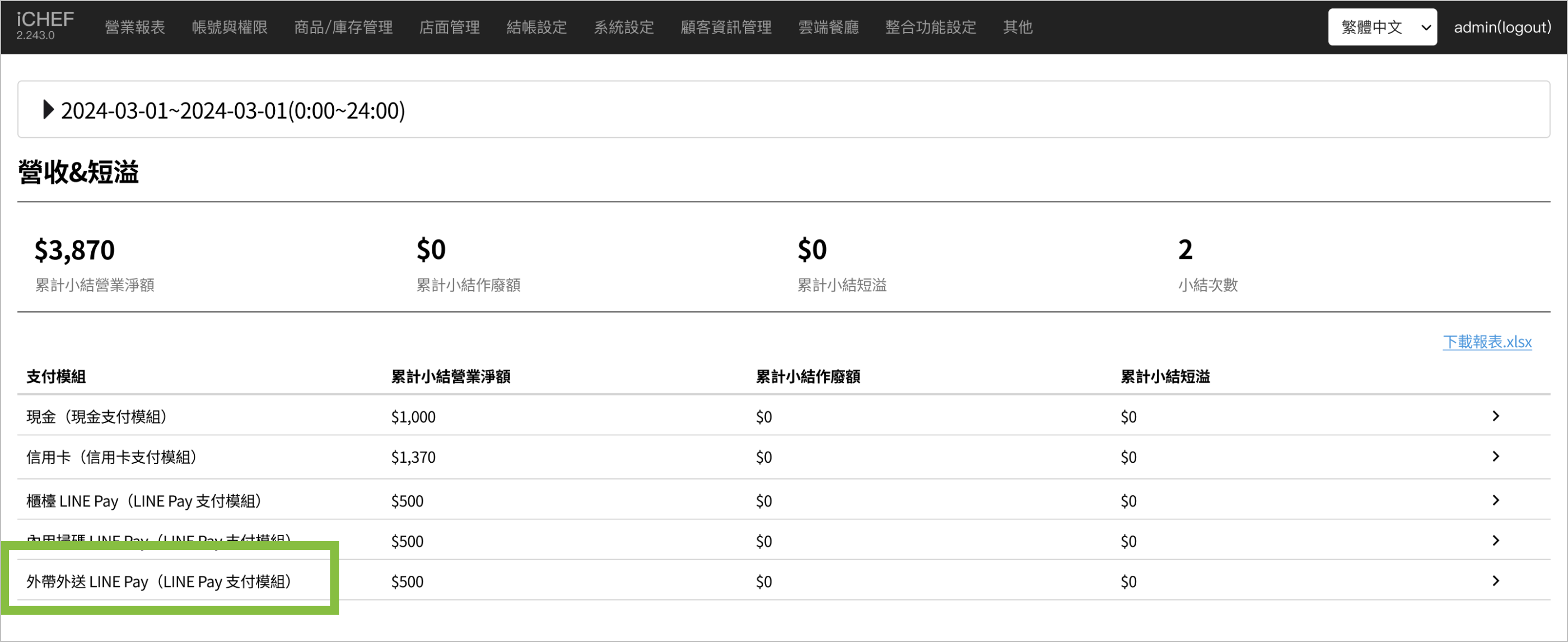Viewport: 1568px width, 642px height.
Task: Open the 帳號與權限 menu
Action: tap(229, 27)
